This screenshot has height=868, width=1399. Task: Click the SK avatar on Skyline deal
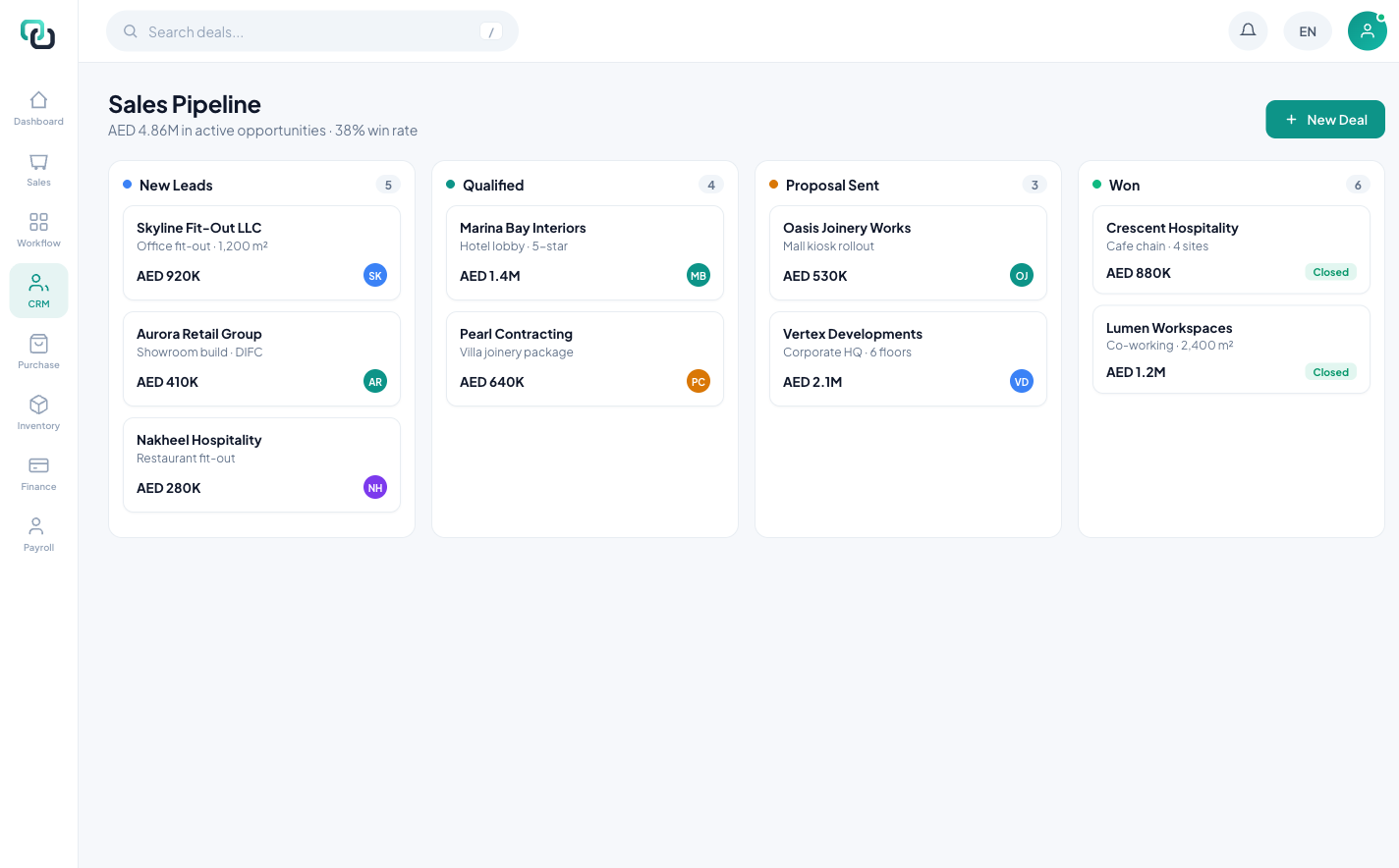point(375,276)
